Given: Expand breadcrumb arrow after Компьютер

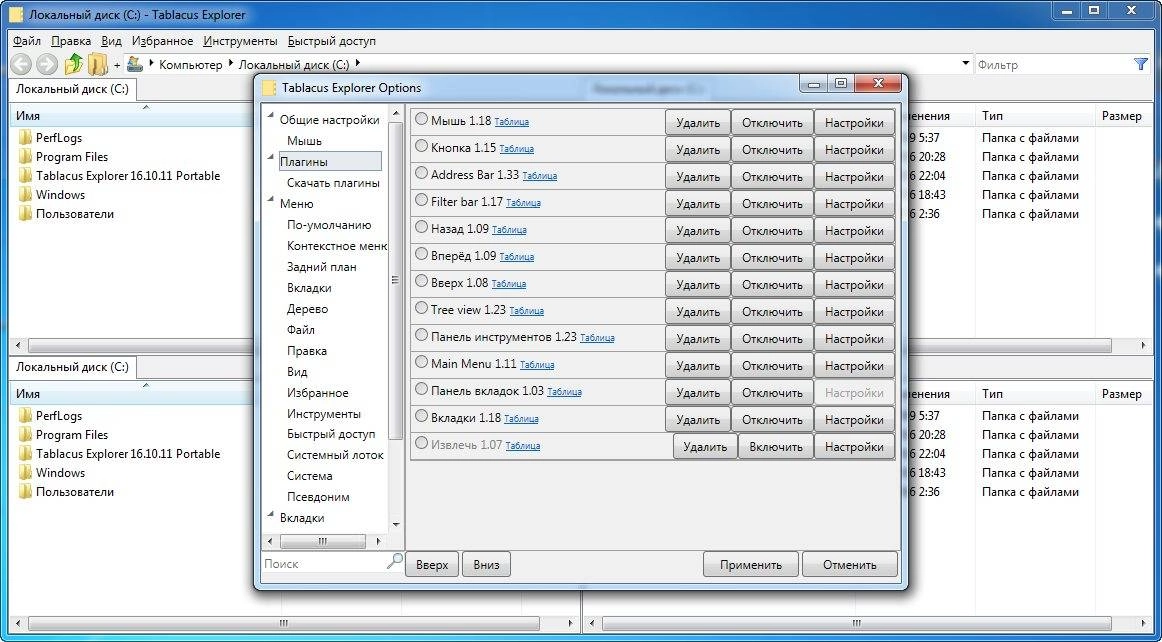Looking at the screenshot, I should 230,63.
